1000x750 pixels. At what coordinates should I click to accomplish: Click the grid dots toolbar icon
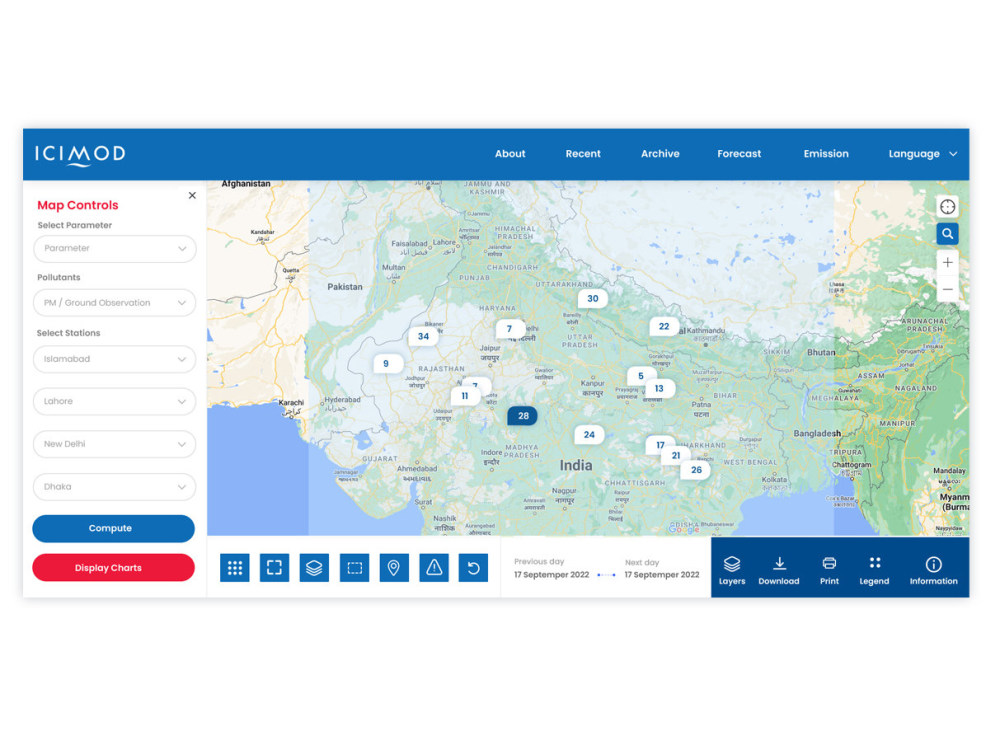[235, 568]
